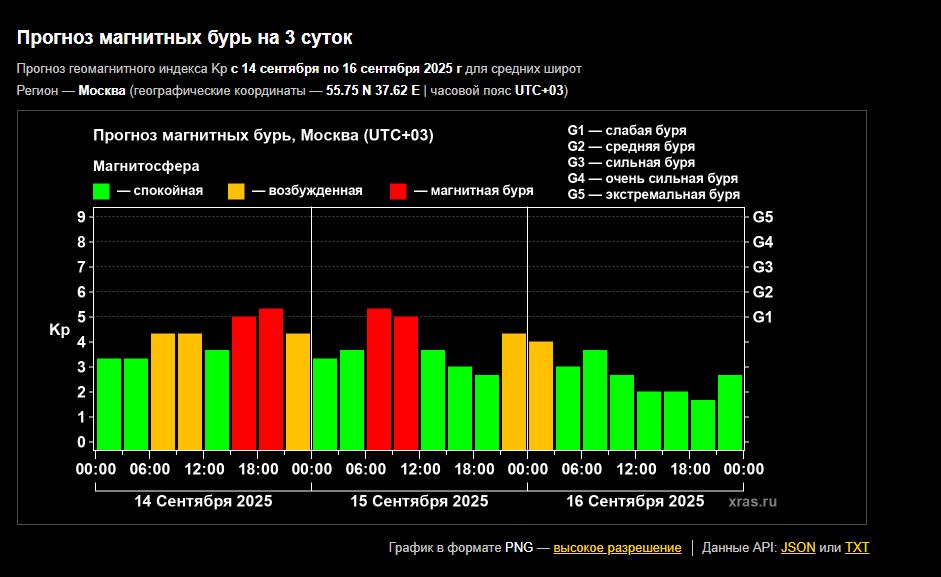Click the G5 label on right axis
This screenshot has width=941, height=577.
[x=762, y=217]
